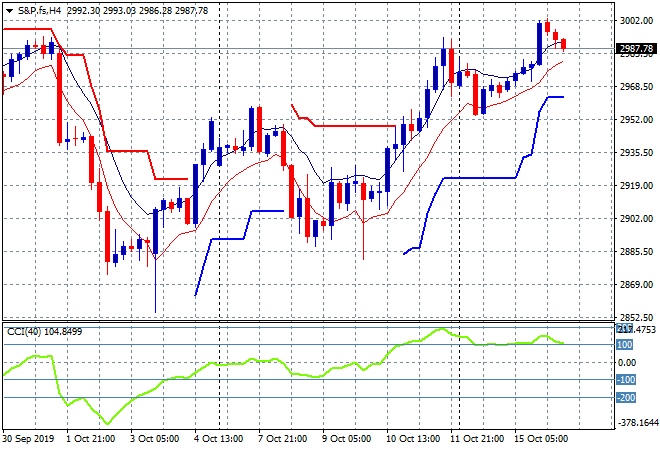Click the 2935.50 price axis value
660x450 pixels.
point(636,152)
